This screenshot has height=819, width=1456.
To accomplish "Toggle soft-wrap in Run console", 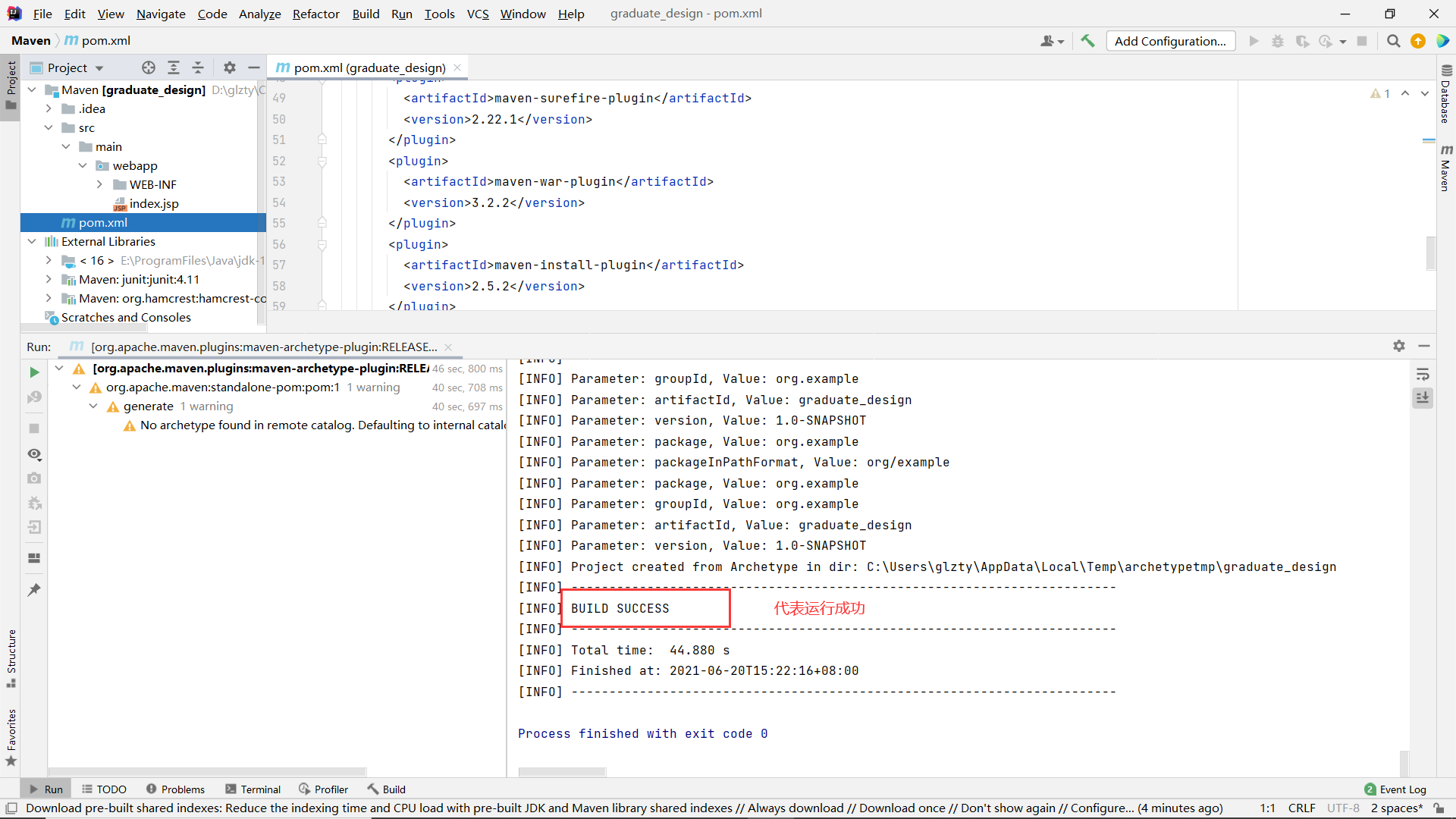I will point(1423,375).
